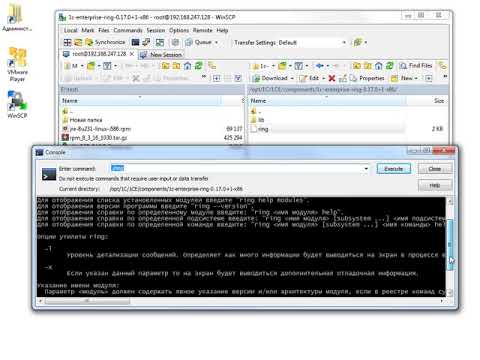Refresh the local panel
The width and height of the screenshot is (480, 360).
(x=198, y=66)
